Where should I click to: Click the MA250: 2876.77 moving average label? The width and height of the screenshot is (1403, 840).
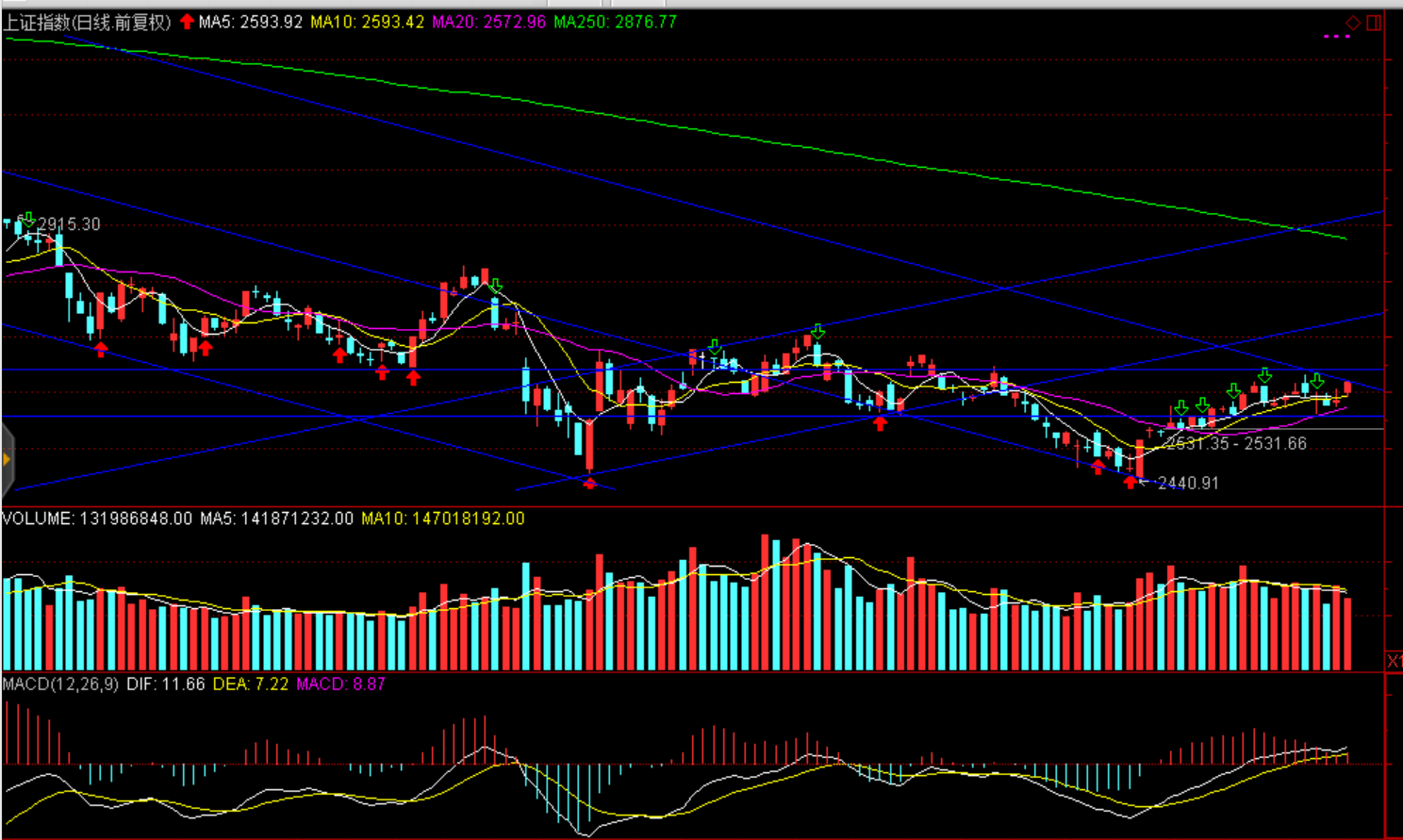click(x=615, y=22)
